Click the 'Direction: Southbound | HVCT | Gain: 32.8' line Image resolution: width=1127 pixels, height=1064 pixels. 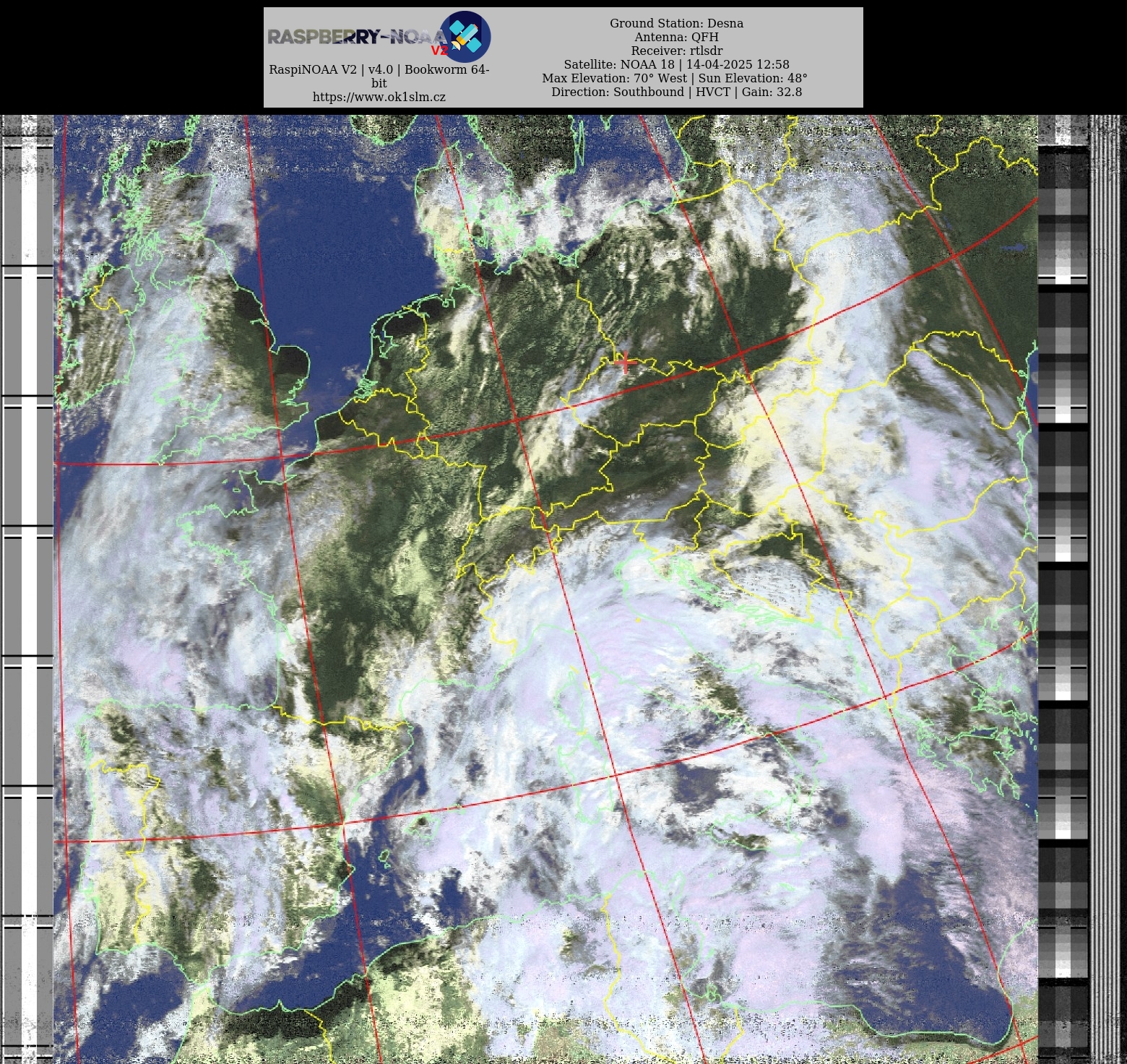(x=676, y=92)
